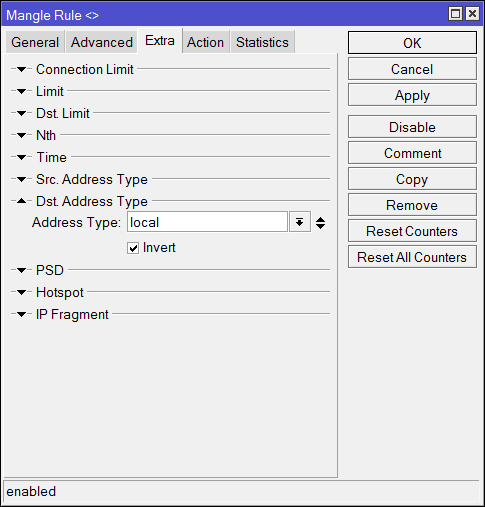
Task: Maximize the Mangle Rule window
Action: point(455,14)
